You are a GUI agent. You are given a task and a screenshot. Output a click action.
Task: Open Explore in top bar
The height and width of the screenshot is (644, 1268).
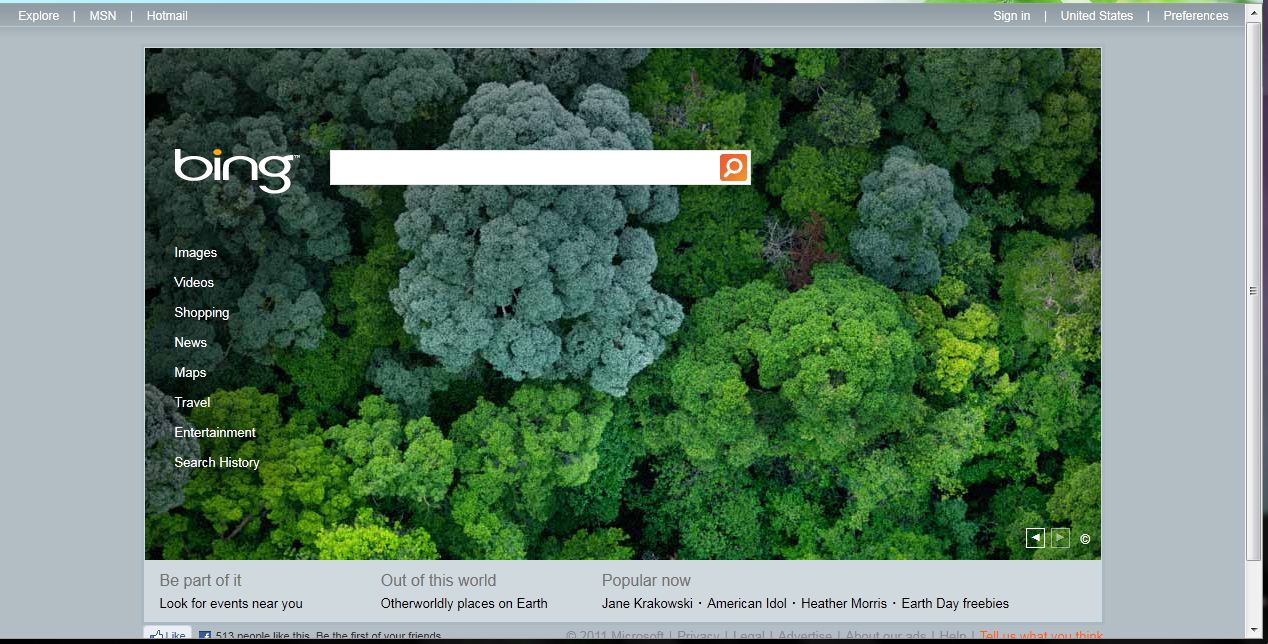(x=38, y=16)
